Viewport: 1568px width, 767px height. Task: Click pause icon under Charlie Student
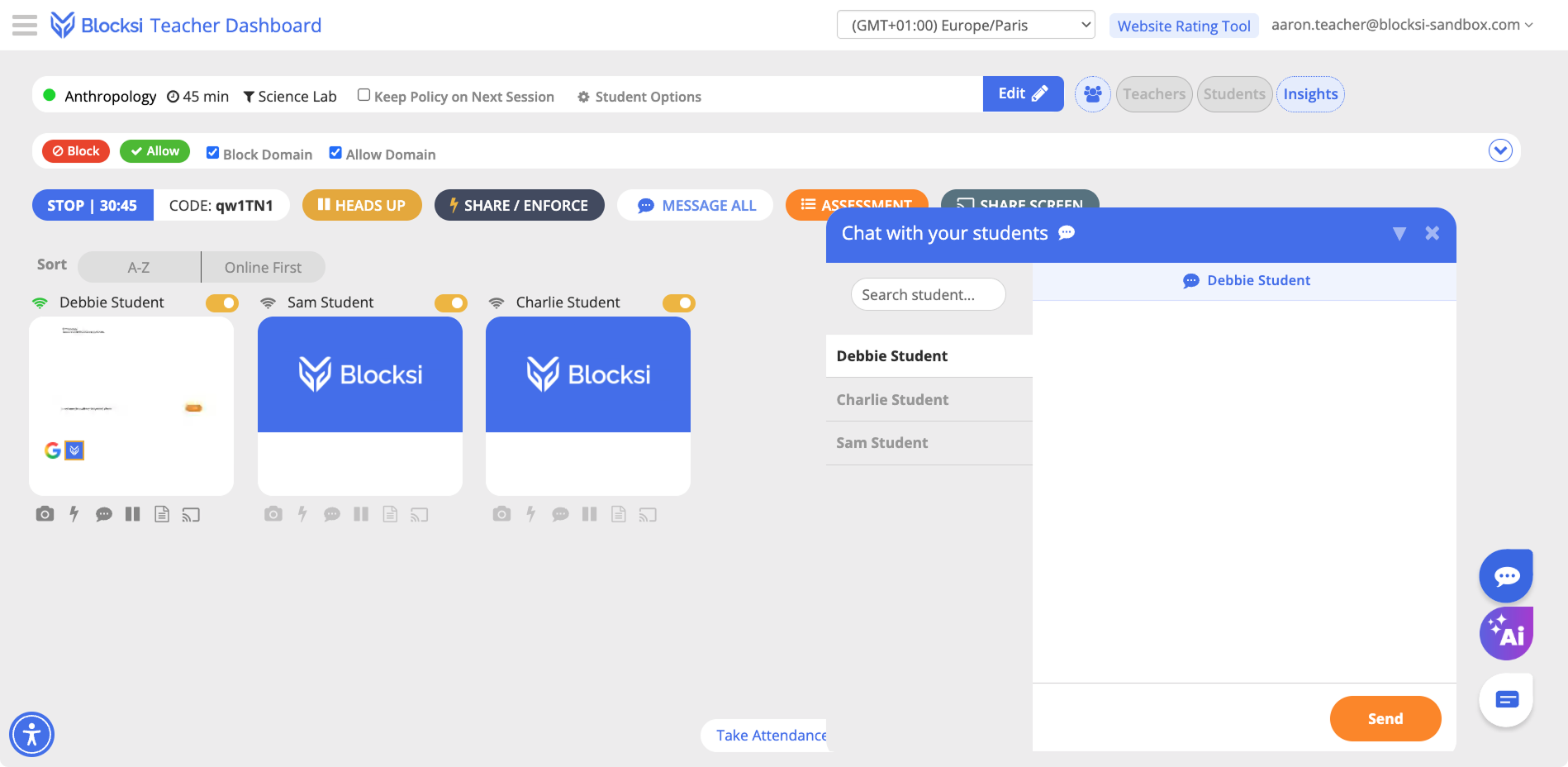coord(589,514)
